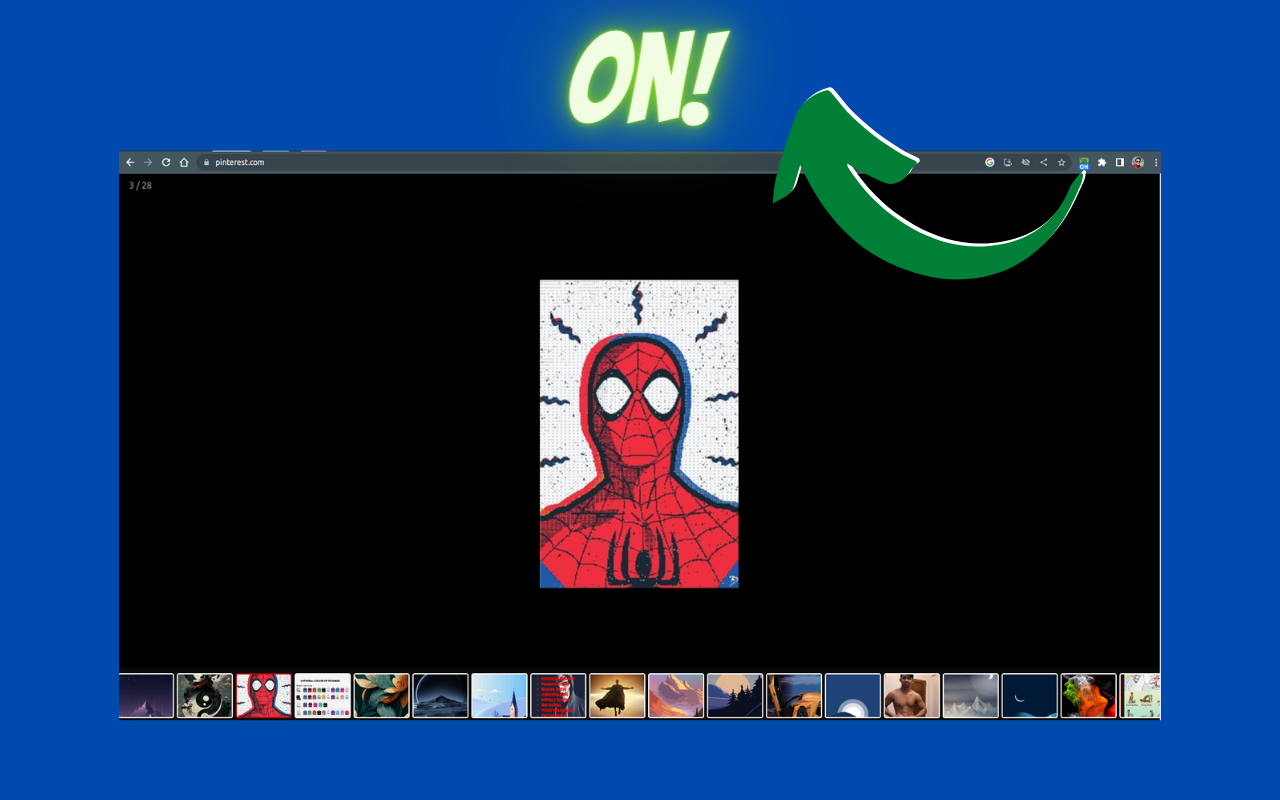View site info via the padlock icon
The width and height of the screenshot is (1280, 800).
point(207,162)
